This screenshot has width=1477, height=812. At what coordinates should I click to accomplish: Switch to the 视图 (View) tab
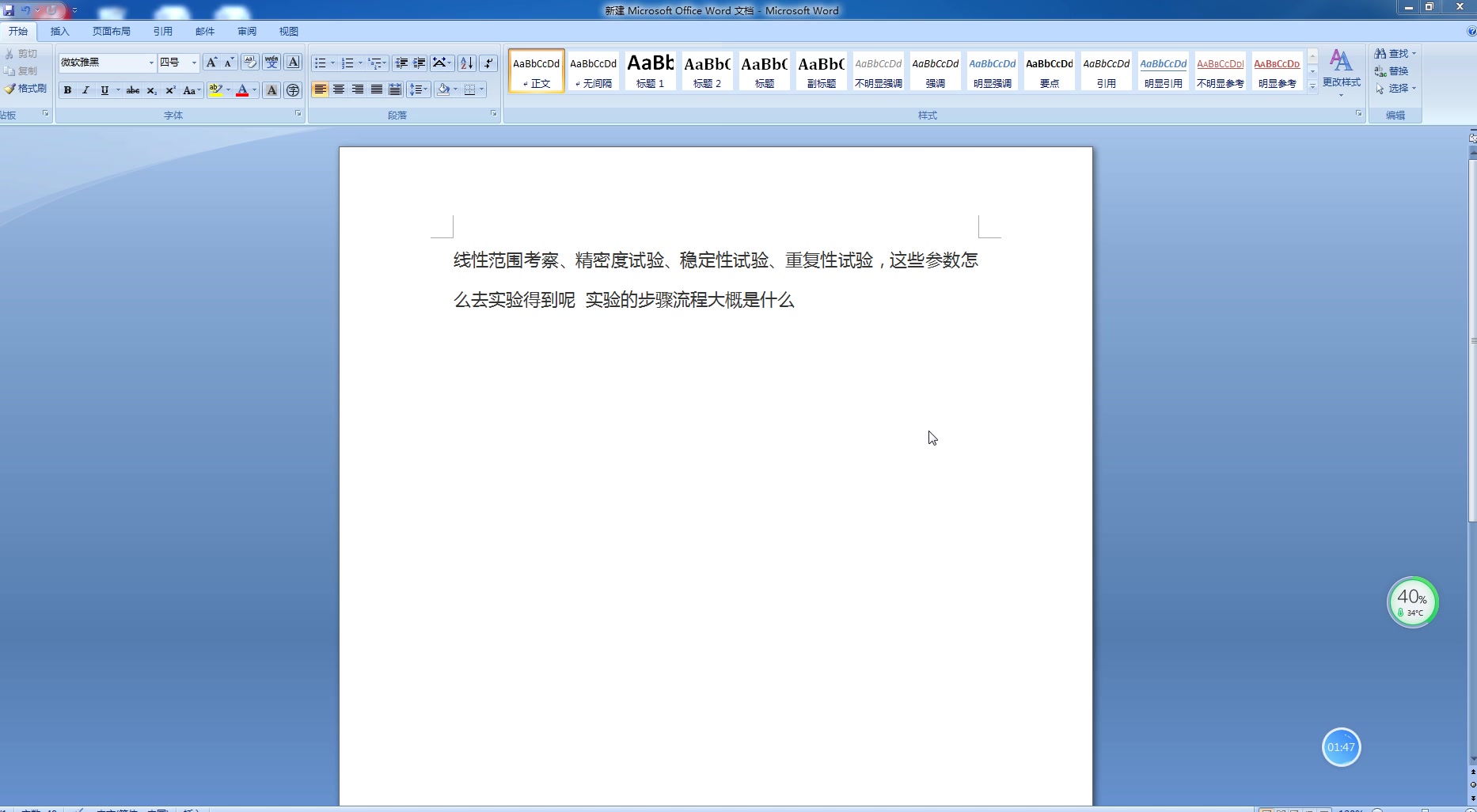288,32
